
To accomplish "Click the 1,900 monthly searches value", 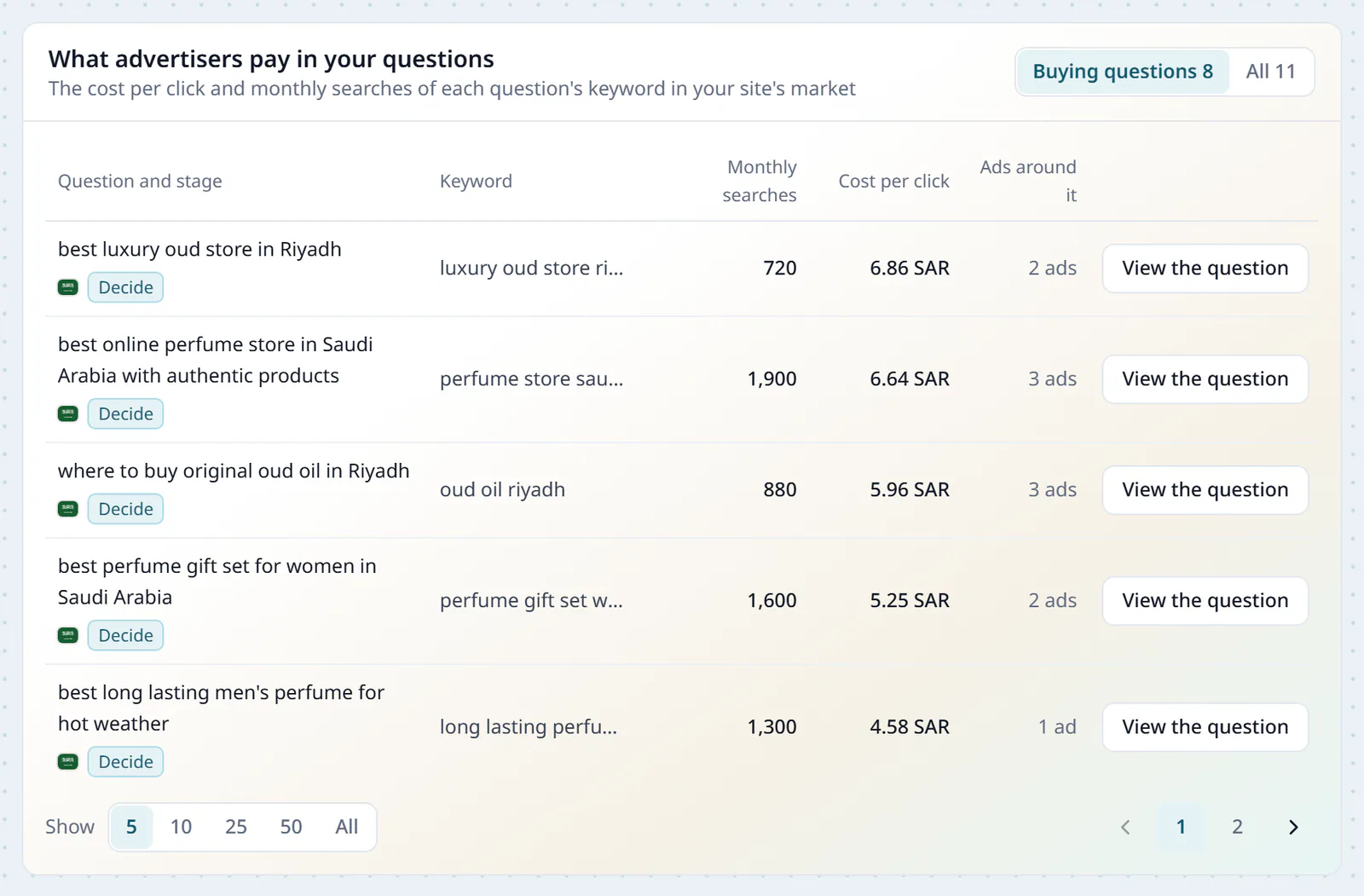I will point(772,379).
